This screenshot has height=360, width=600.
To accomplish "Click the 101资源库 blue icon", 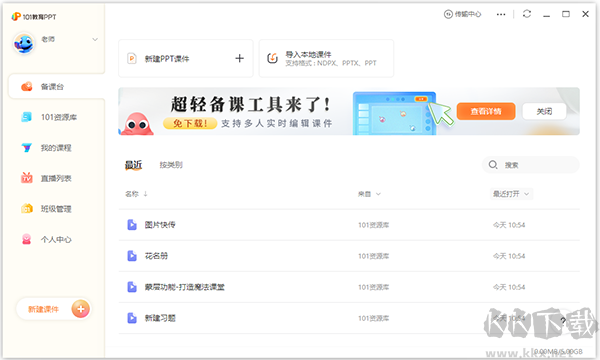I will [26, 117].
